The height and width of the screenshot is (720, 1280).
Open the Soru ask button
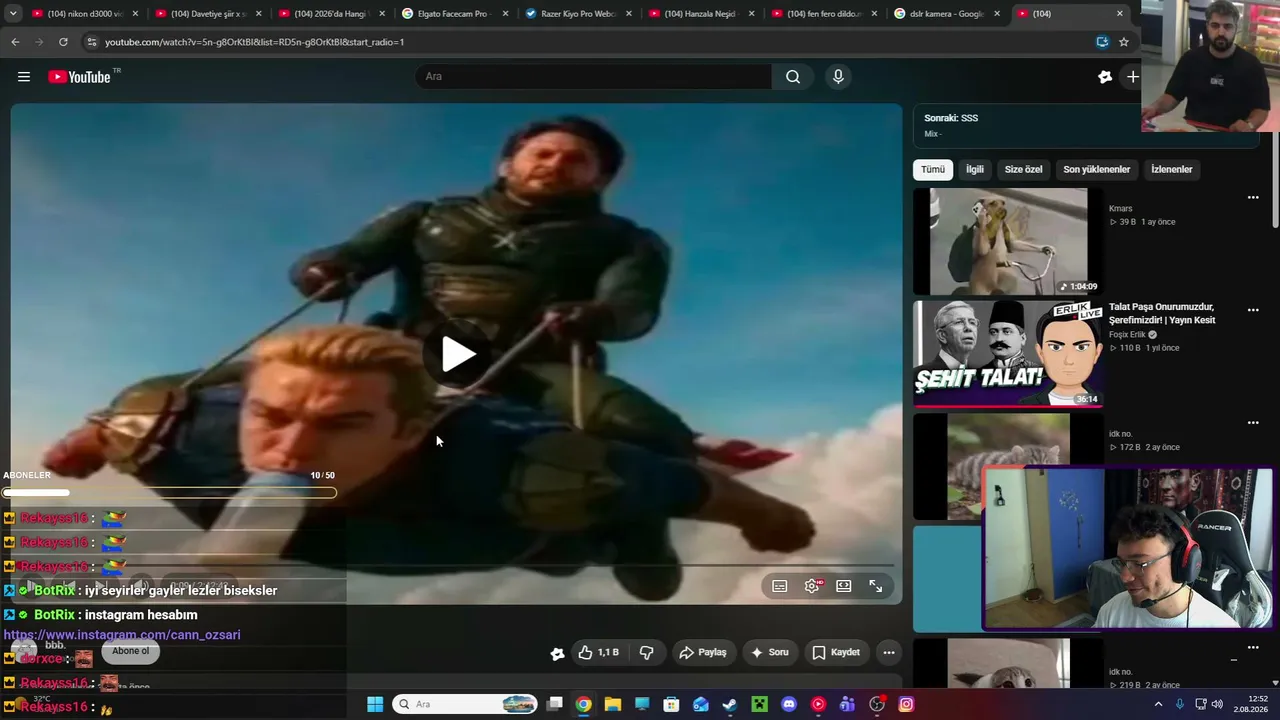click(770, 653)
